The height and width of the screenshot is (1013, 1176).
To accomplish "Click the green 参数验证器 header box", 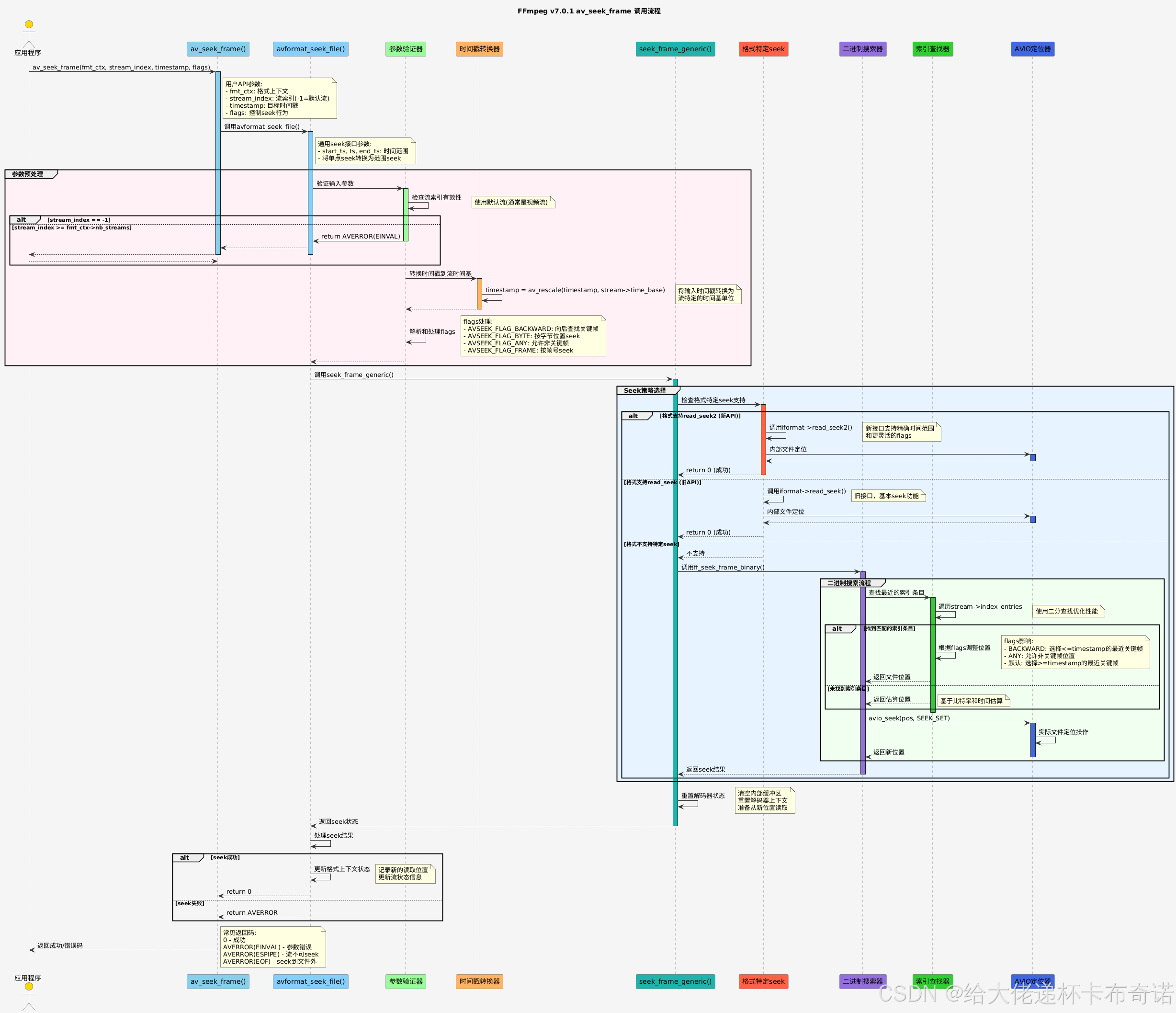I will click(x=405, y=49).
